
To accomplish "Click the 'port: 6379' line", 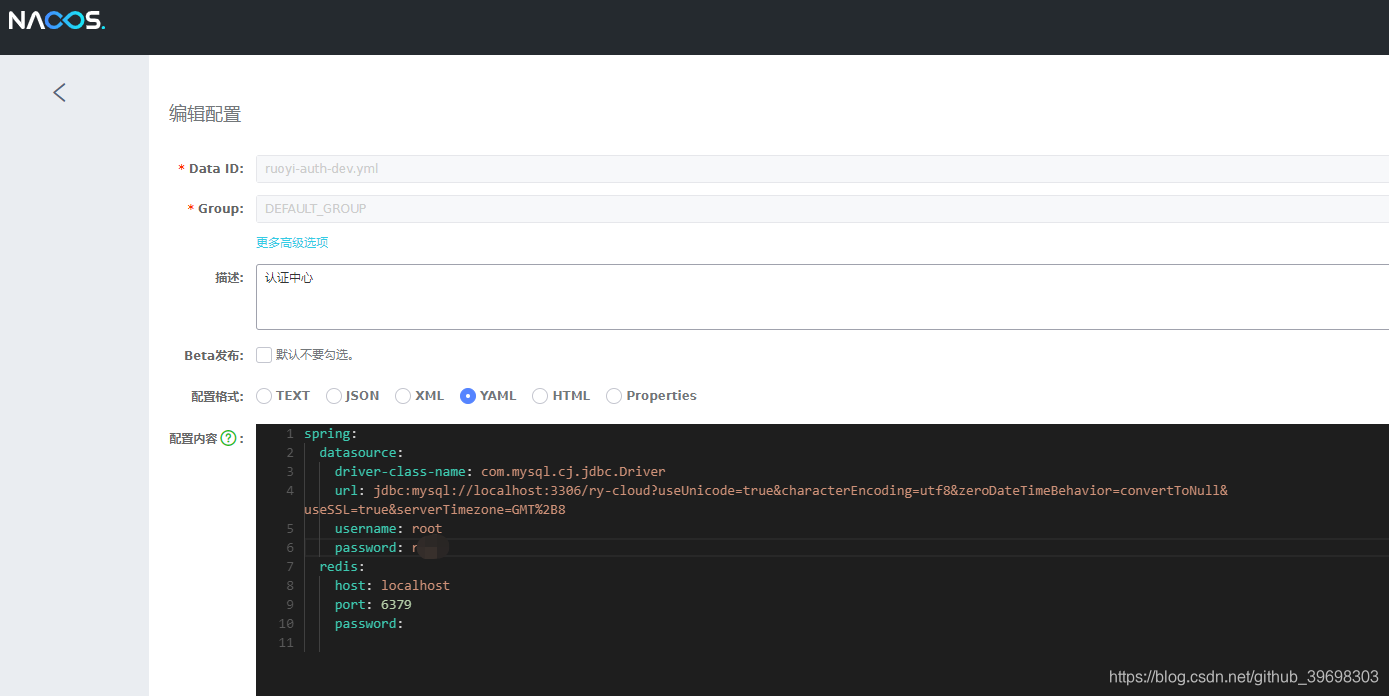I will tap(373, 605).
